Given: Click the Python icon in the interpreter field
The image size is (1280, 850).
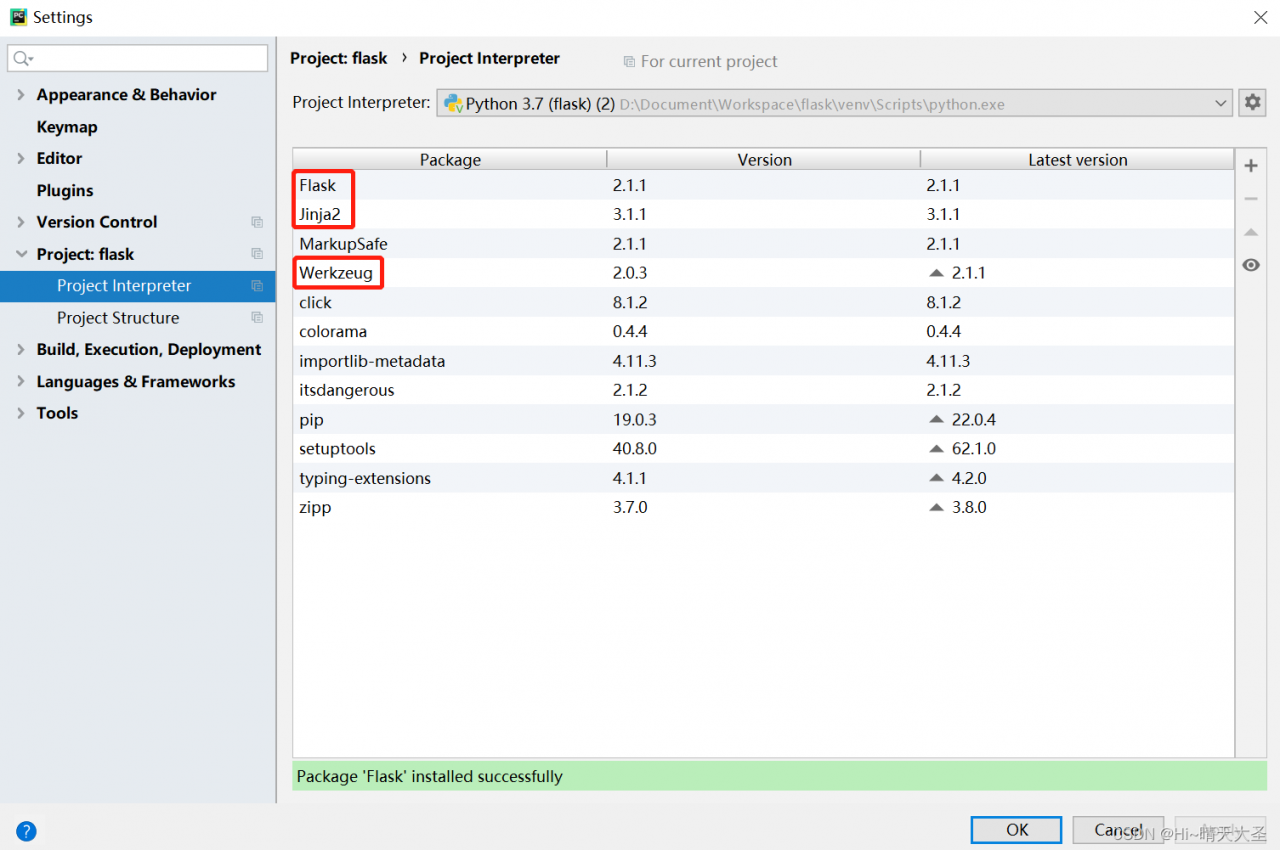Looking at the screenshot, I should pos(453,103).
